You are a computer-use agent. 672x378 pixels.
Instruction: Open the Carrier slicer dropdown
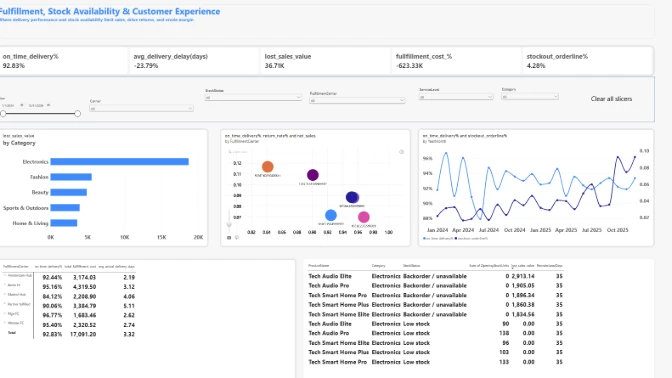141,108
